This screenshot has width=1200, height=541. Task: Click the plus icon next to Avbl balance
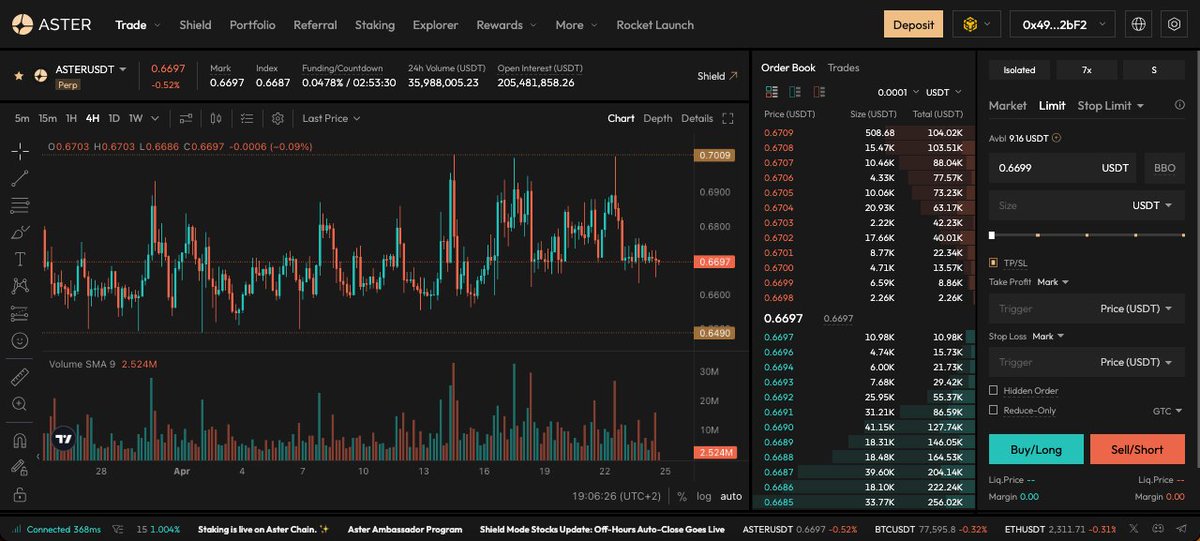1056,139
